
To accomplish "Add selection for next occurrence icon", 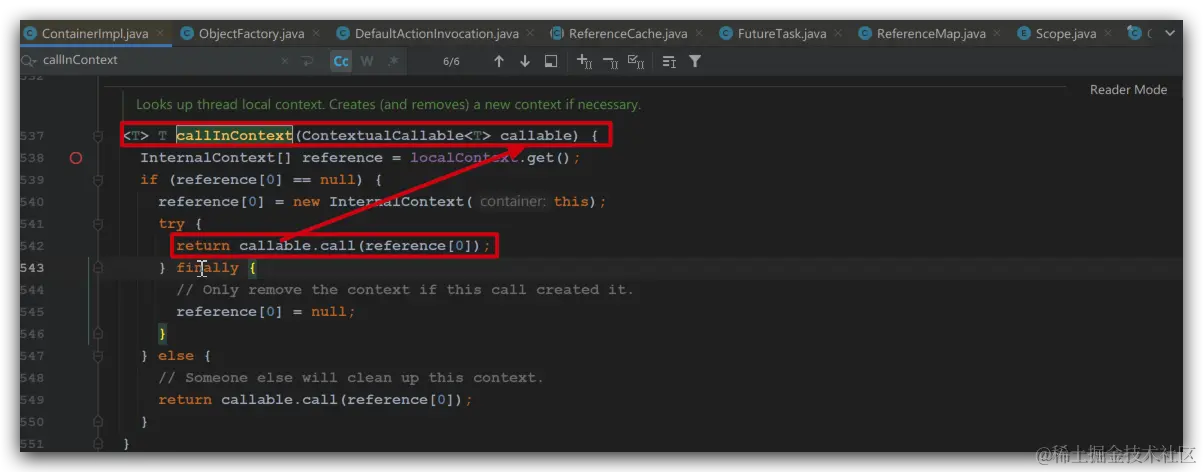I will 585,61.
